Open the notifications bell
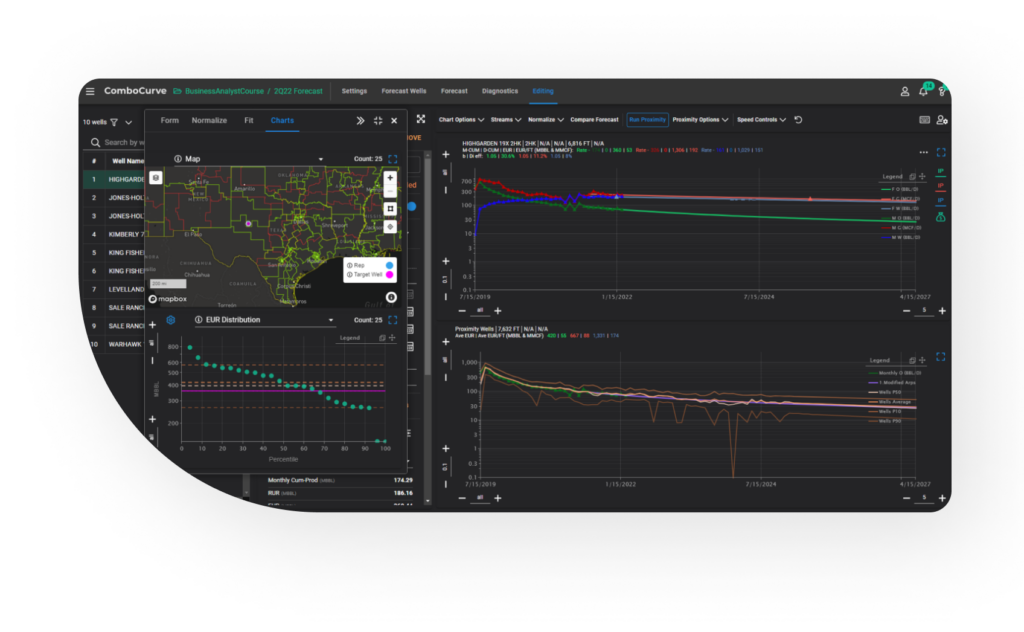This screenshot has height=632, width=1024. coord(923,91)
